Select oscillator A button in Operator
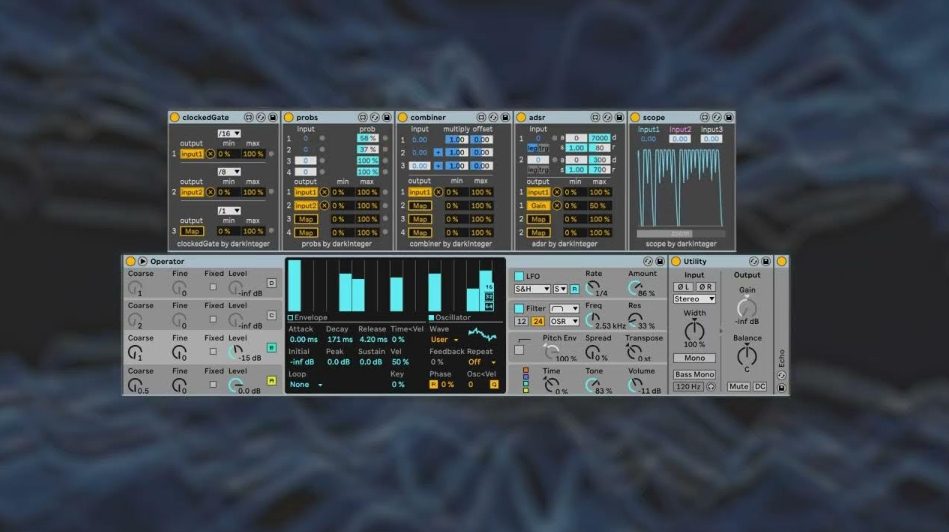This screenshot has width=949, height=532. 271,381
